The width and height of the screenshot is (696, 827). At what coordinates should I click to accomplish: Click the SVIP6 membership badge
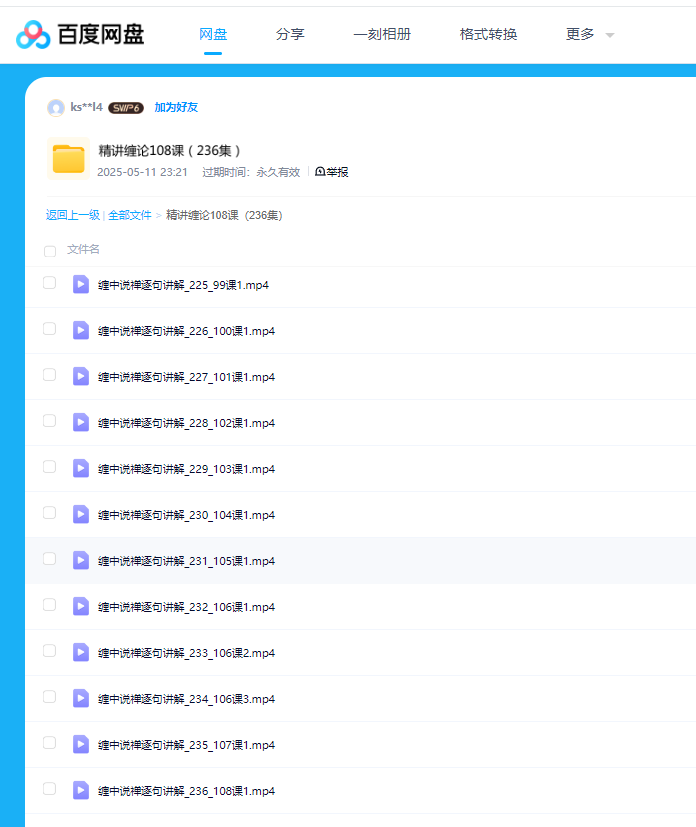(126, 108)
